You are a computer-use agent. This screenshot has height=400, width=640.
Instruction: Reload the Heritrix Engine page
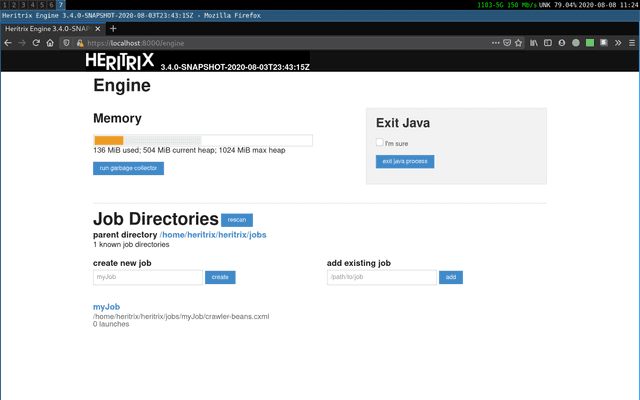click(x=36, y=43)
